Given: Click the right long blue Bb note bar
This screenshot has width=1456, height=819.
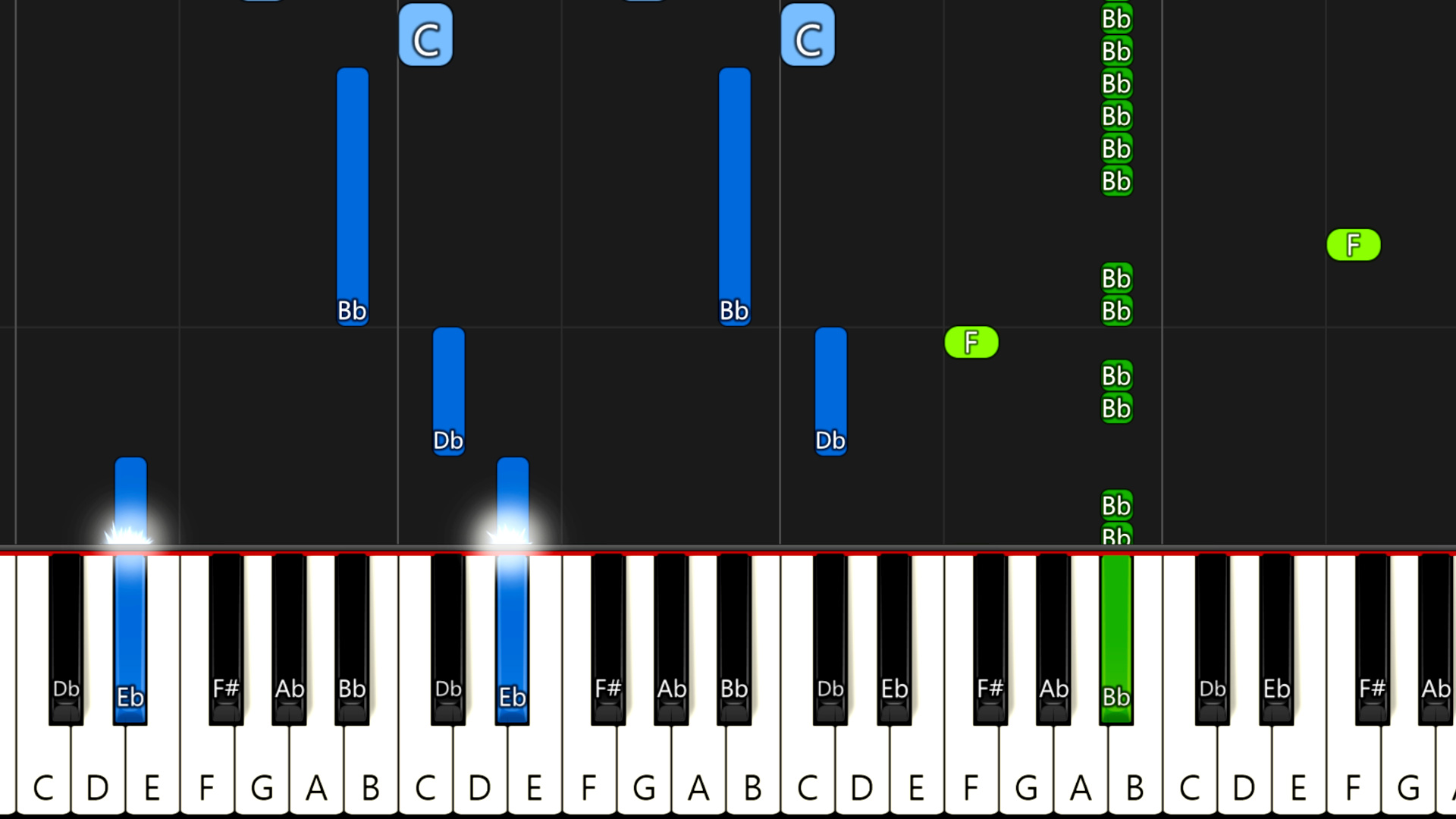Looking at the screenshot, I should click(735, 197).
